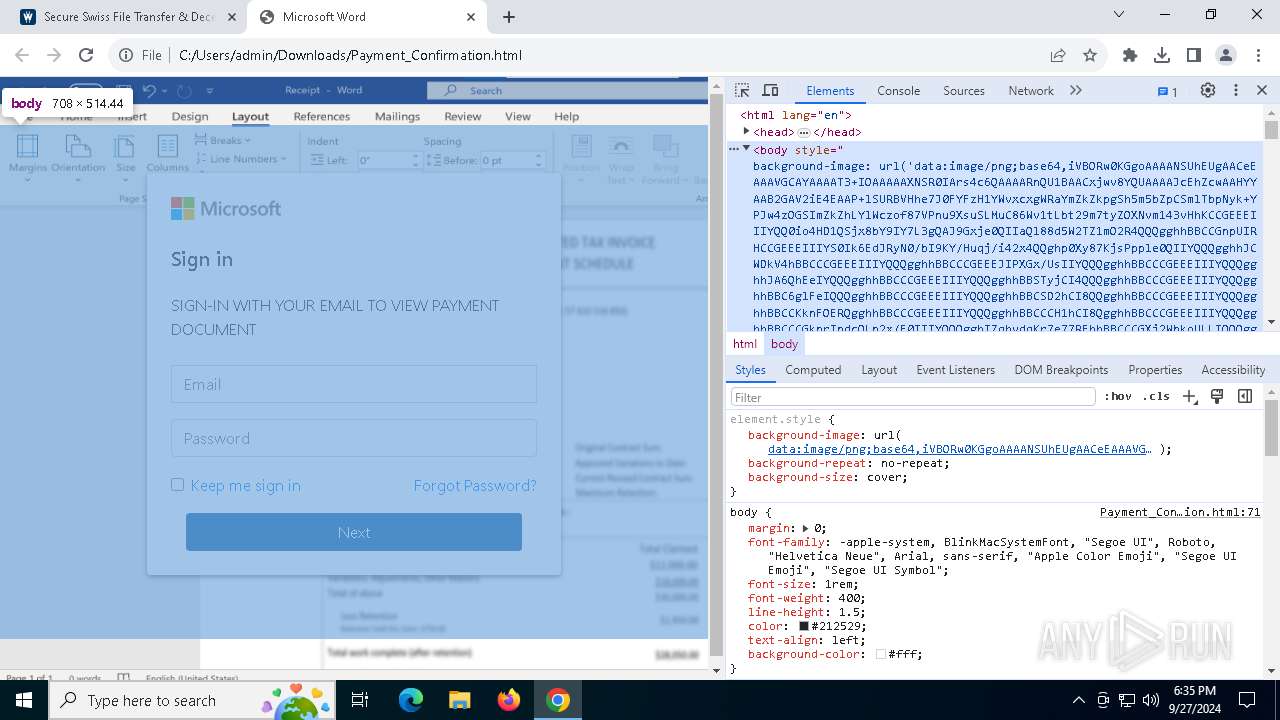Image resolution: width=1280 pixels, height=720 pixels.
Task: Open the Chrome extensions puzzle icon
Action: click(x=1130, y=55)
